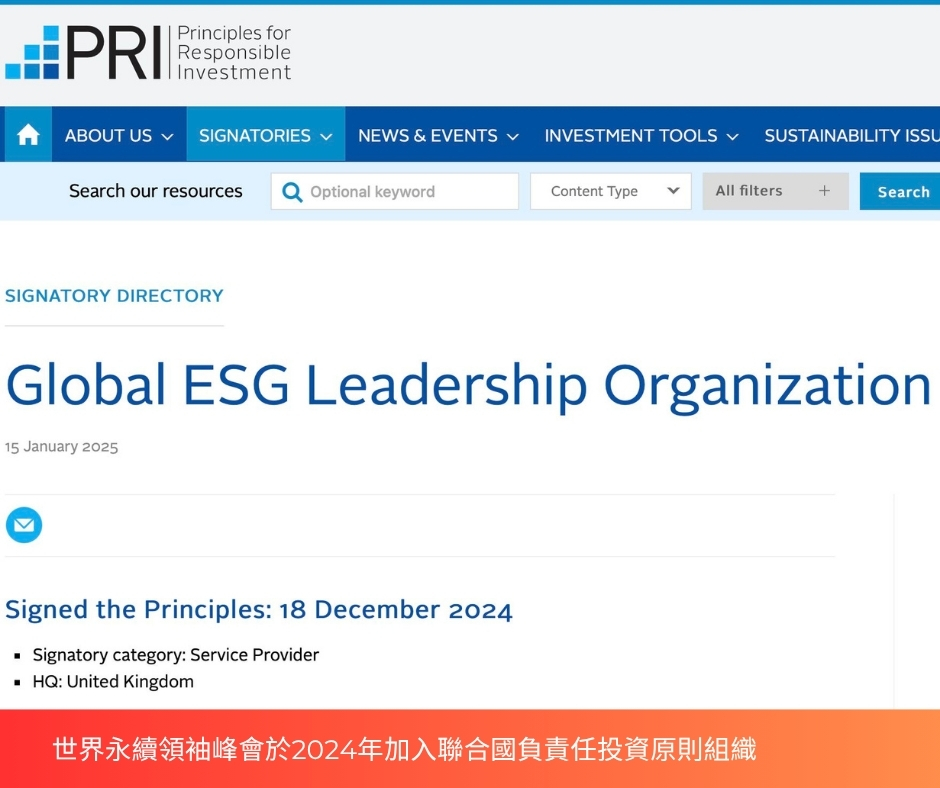The image size is (940, 788).
Task: Open the Content Type dropdown
Action: point(611,191)
